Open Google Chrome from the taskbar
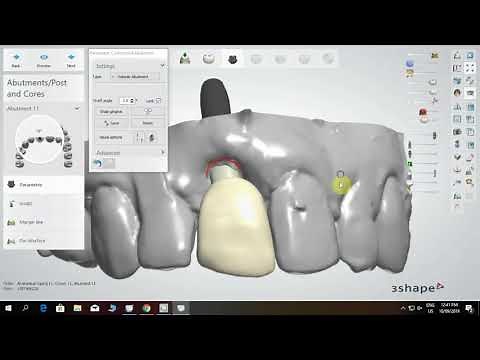 tap(146, 308)
